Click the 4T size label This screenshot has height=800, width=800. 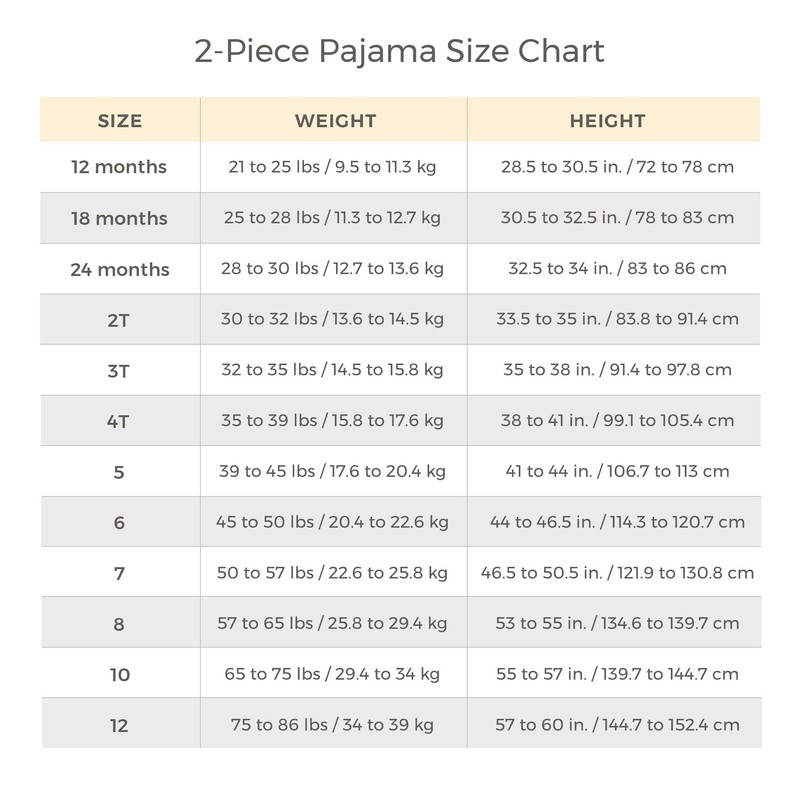click(x=120, y=422)
